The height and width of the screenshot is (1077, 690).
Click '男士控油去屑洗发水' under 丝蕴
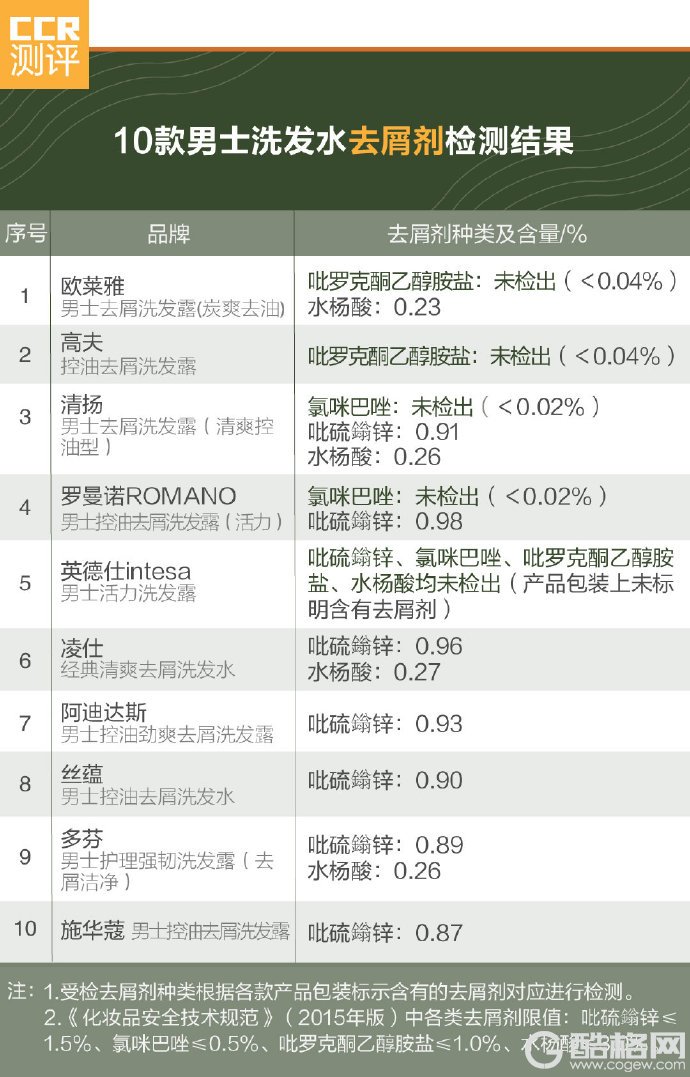coord(148,797)
